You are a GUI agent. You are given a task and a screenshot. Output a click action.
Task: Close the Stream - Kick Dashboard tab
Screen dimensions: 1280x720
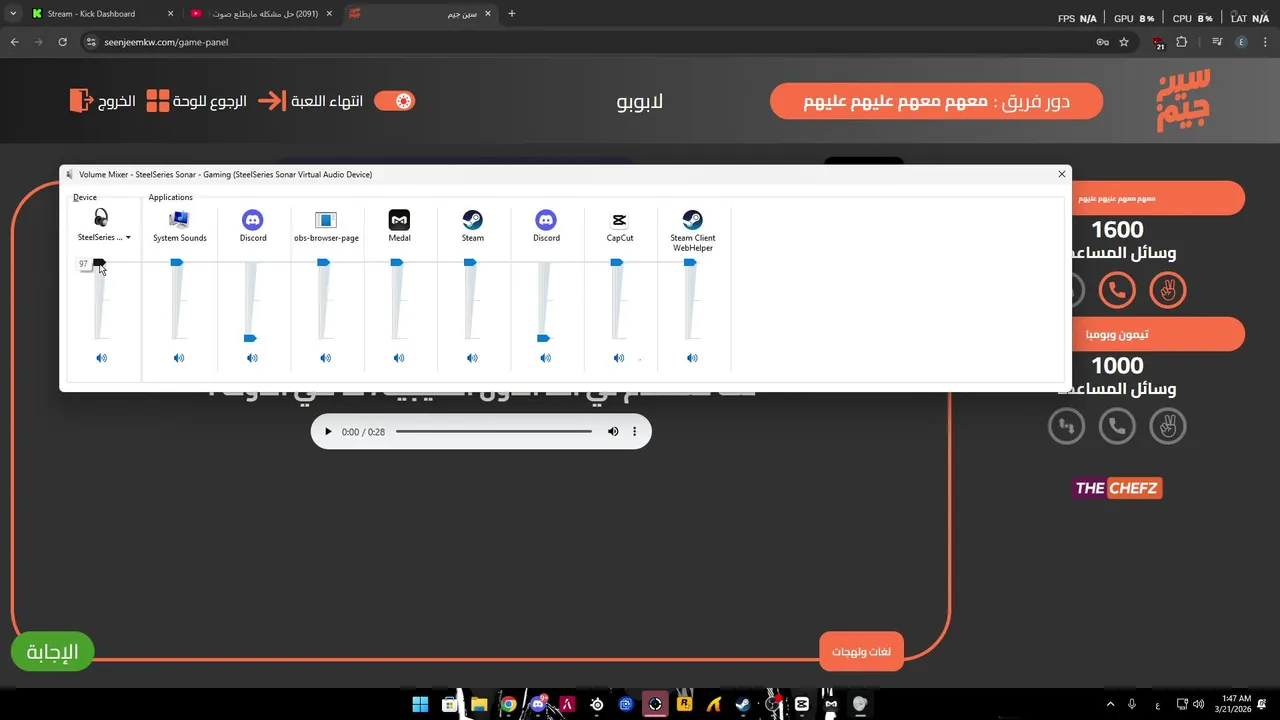point(170,14)
